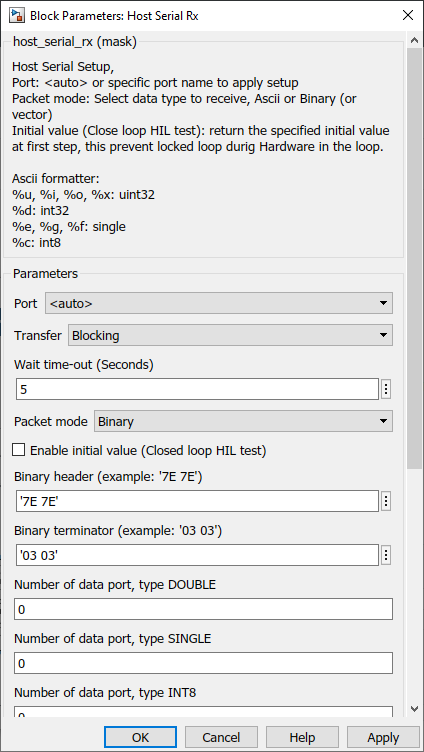Enable initial value checkbox for Closed loop HIL
The width and height of the screenshot is (424, 752).
18,450
